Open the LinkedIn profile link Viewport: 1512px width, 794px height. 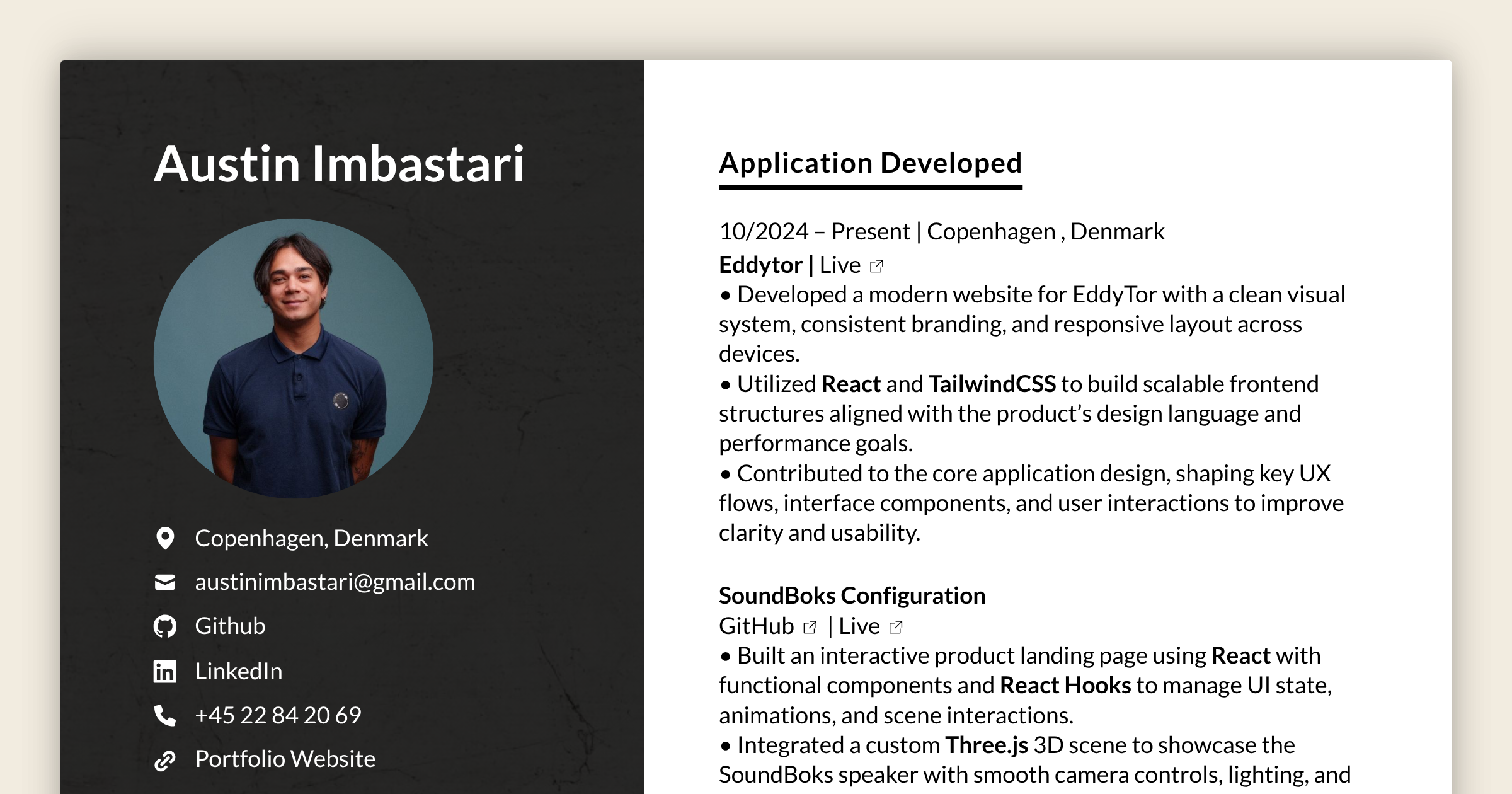(238, 671)
